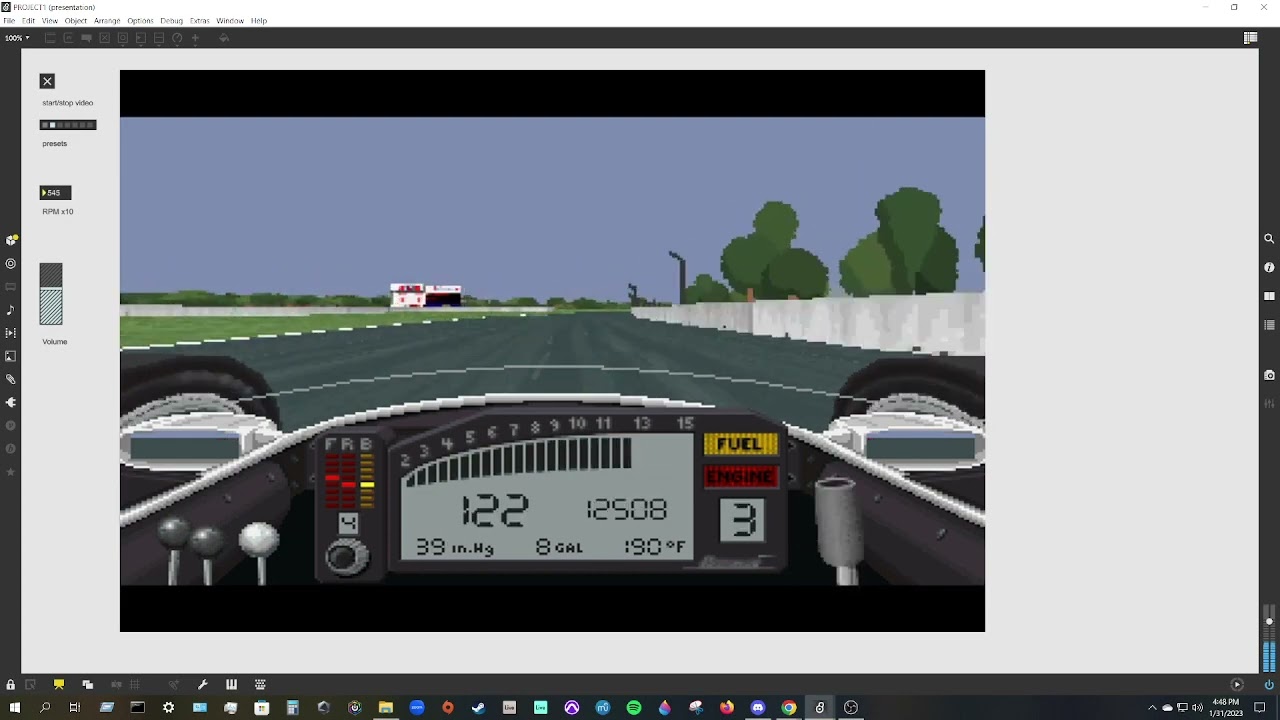Click the toggle object icon in top toolbar
1280x720 pixels.
click(104, 38)
